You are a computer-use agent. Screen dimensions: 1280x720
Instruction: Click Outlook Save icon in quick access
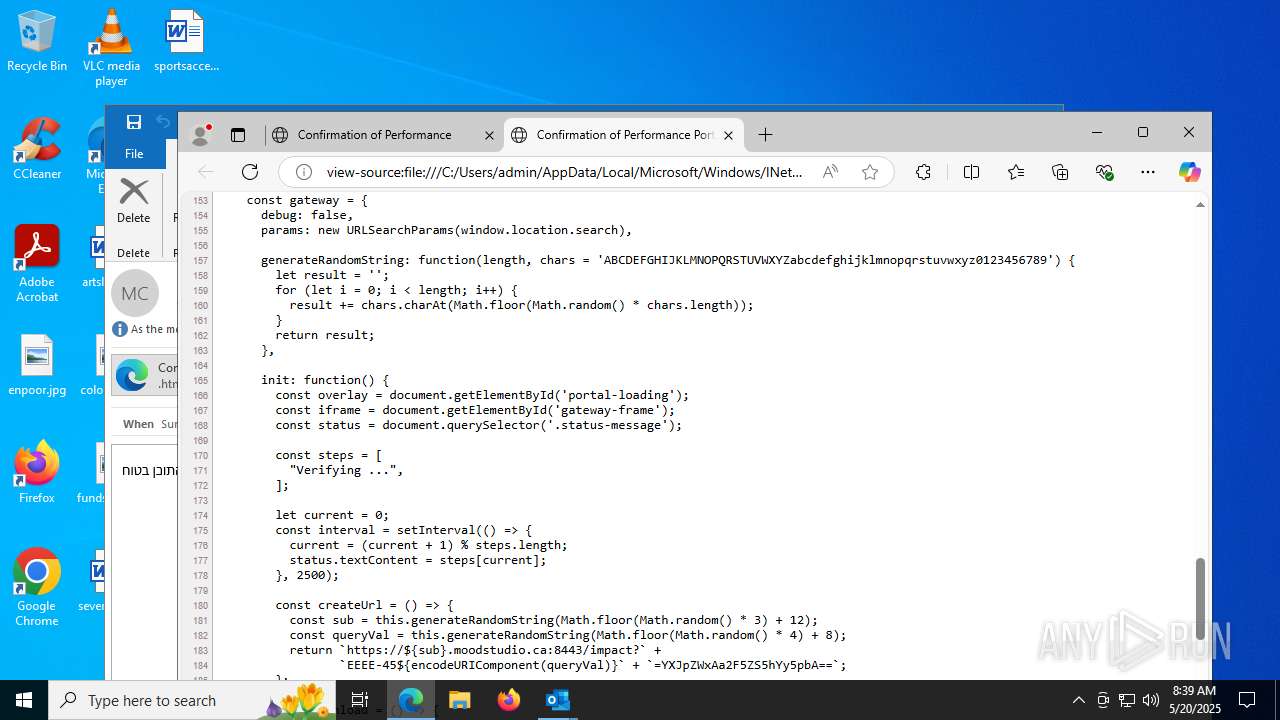133,122
